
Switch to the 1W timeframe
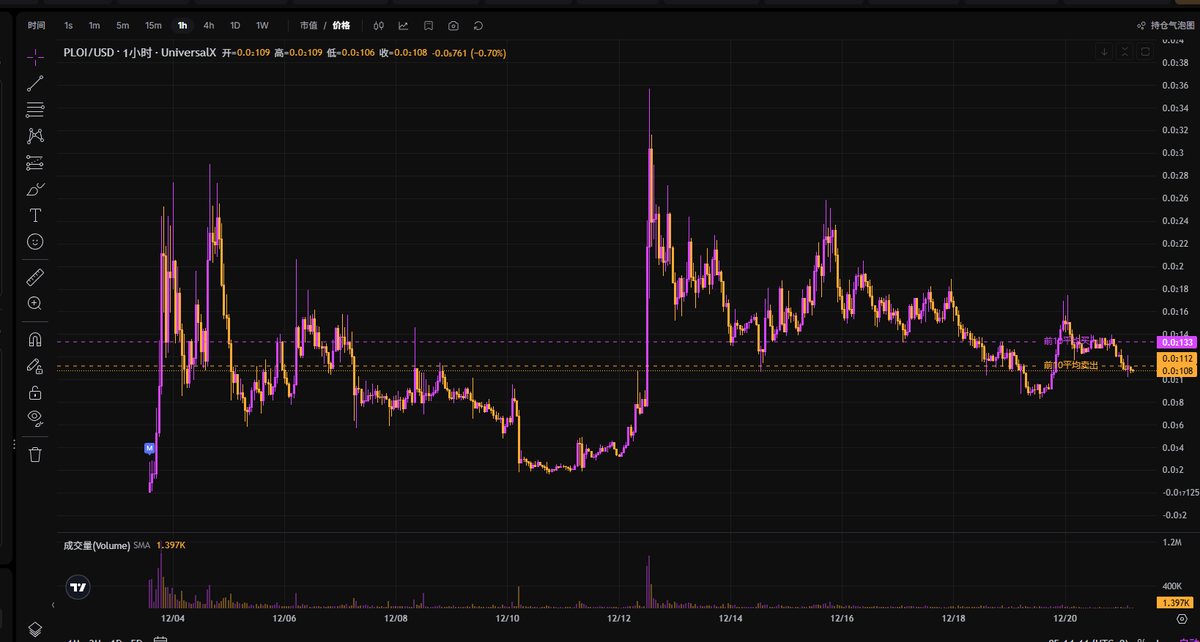(x=262, y=25)
